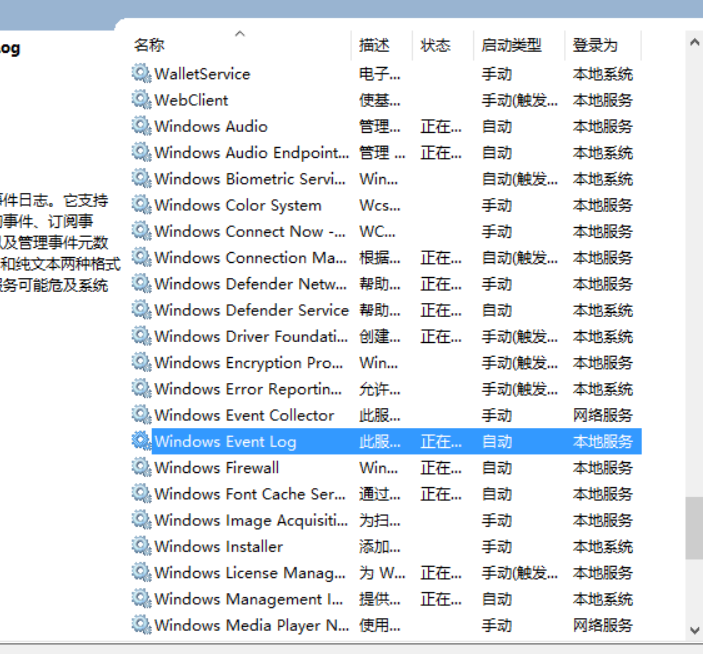Click the Windows Font Cache Service gear icon
This screenshot has width=703, height=654.
pyautogui.click(x=141, y=494)
